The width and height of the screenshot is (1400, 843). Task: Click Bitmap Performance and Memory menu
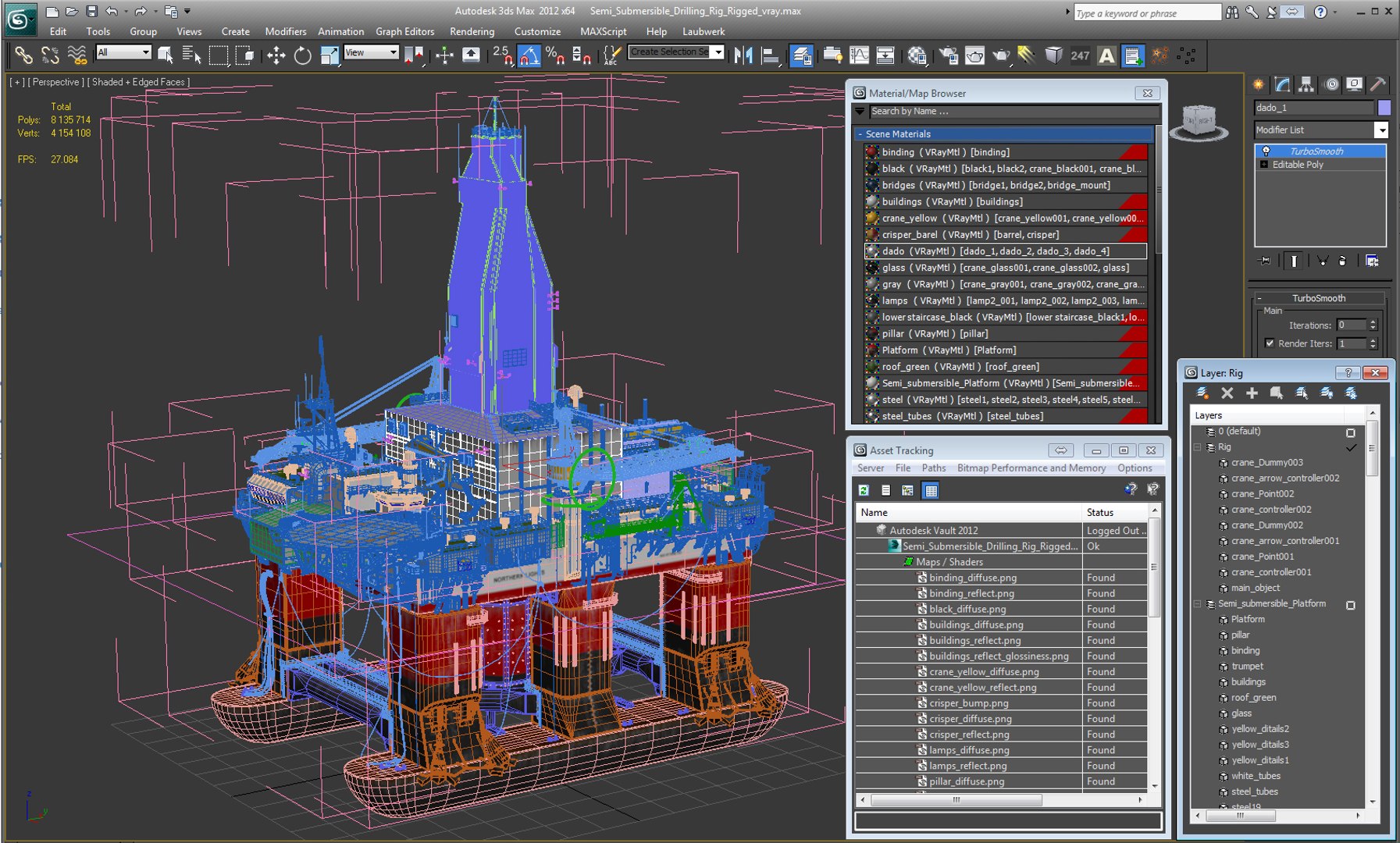click(x=1031, y=468)
